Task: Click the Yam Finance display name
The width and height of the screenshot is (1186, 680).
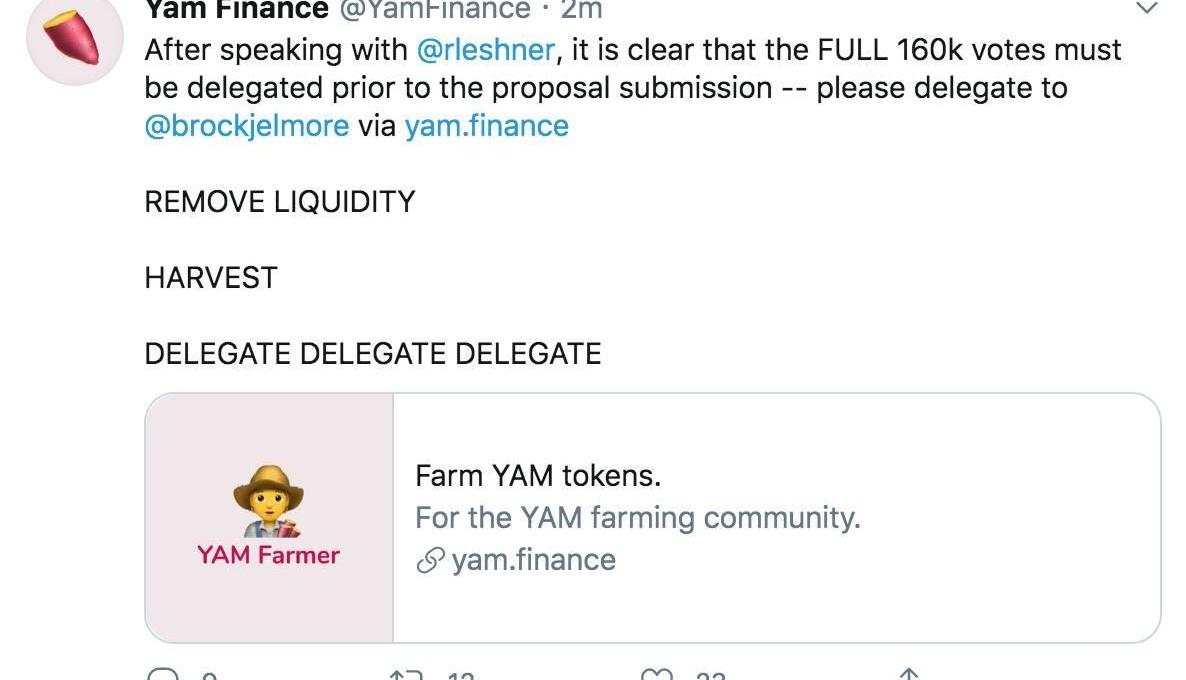Action: [236, 10]
